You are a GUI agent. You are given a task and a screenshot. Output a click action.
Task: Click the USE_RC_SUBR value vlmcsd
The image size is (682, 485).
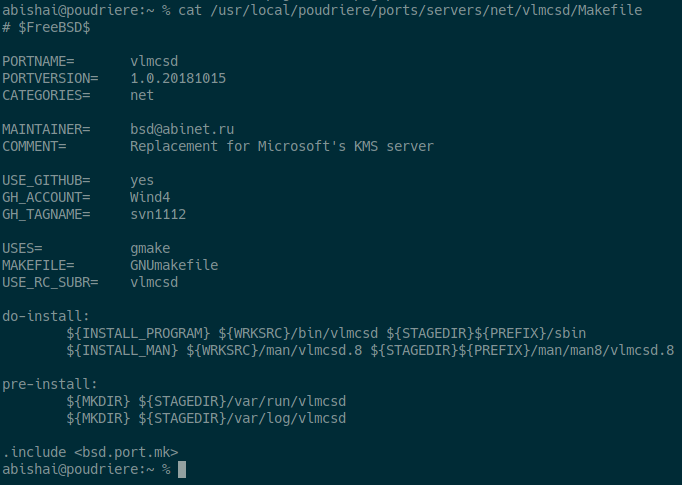point(154,282)
